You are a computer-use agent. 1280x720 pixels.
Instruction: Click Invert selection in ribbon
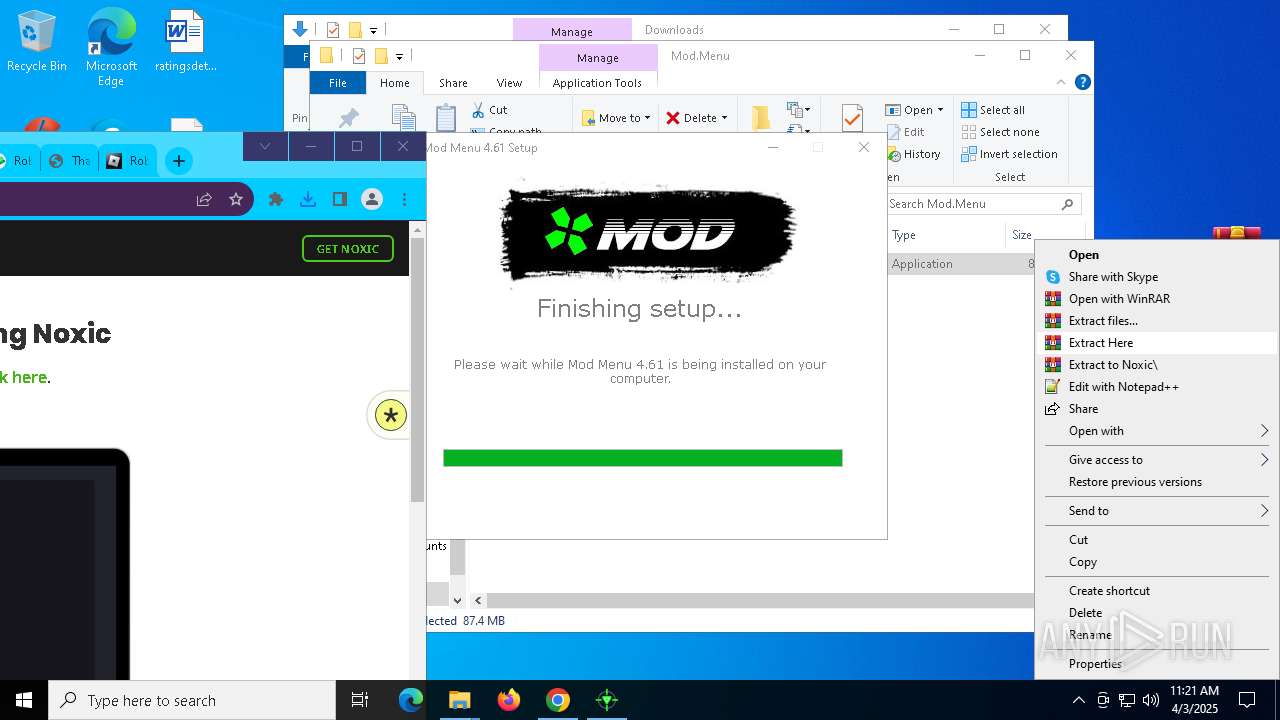click(x=1009, y=154)
